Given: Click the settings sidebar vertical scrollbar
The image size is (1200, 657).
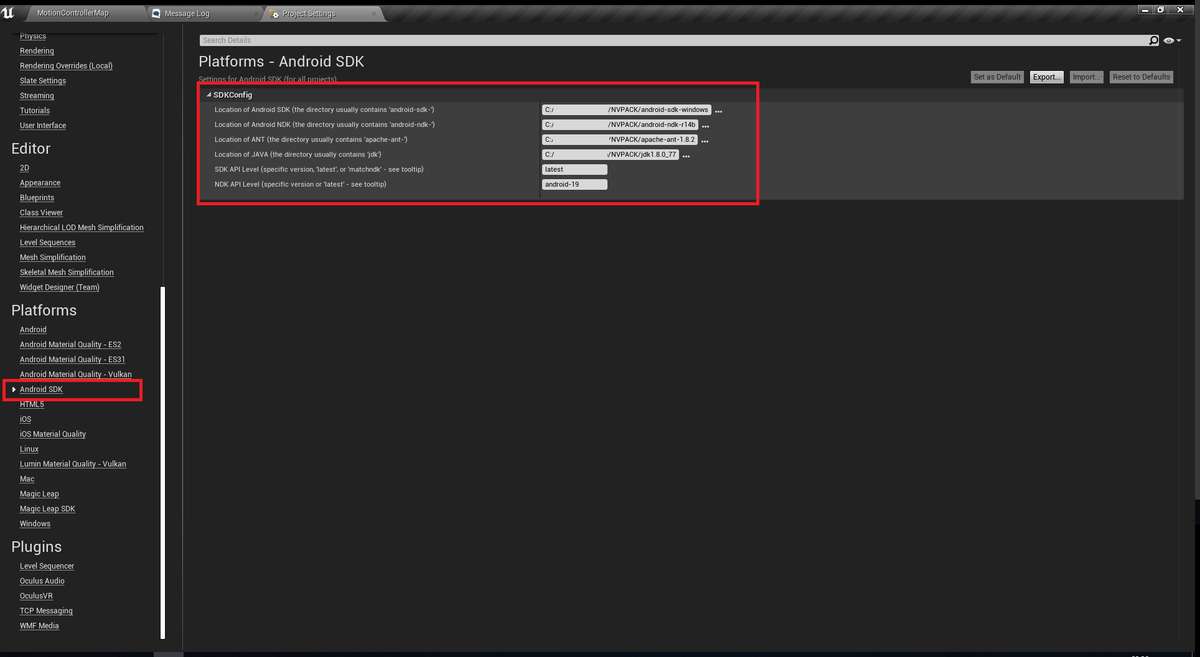Looking at the screenshot, I should (x=163, y=463).
